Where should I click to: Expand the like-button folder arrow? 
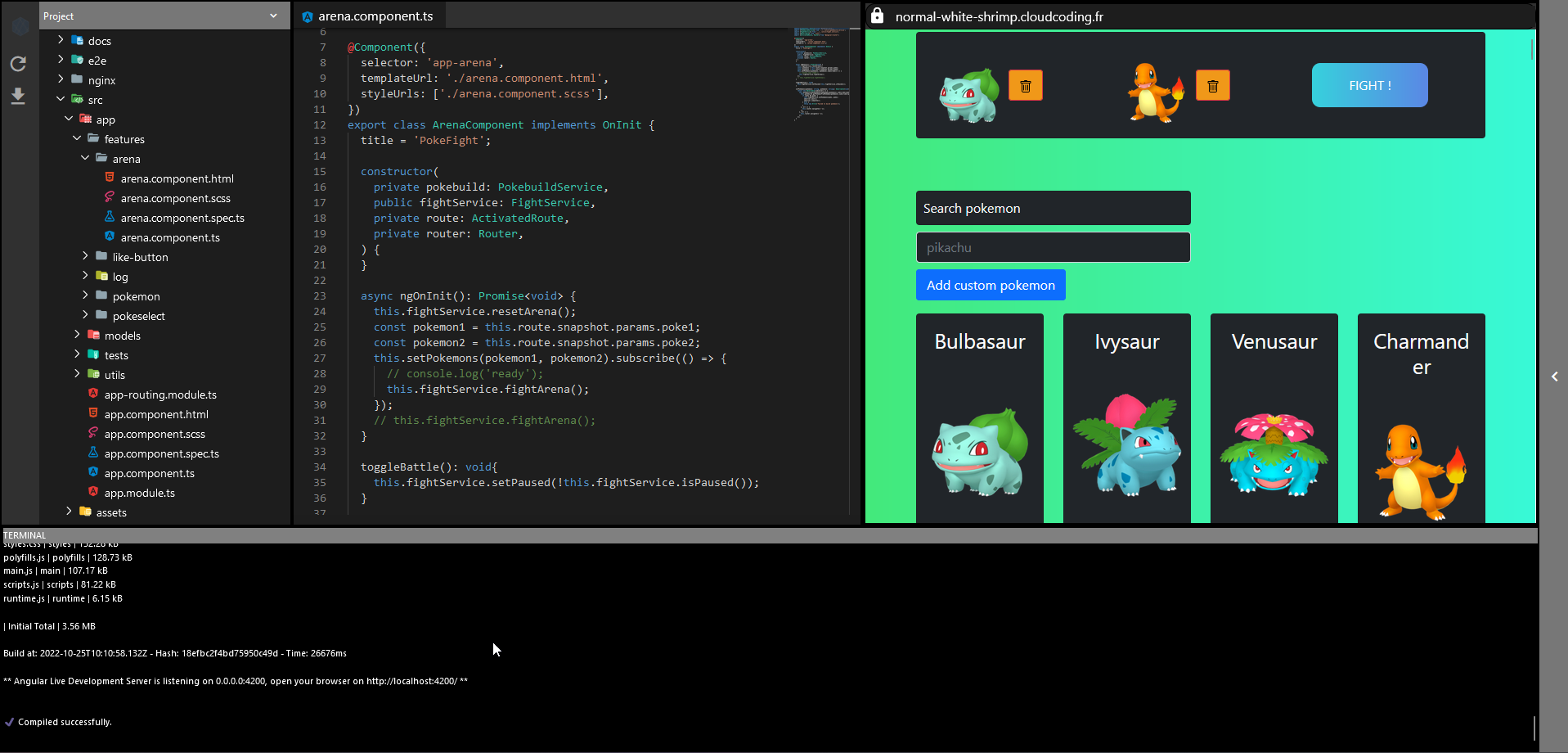85,255
